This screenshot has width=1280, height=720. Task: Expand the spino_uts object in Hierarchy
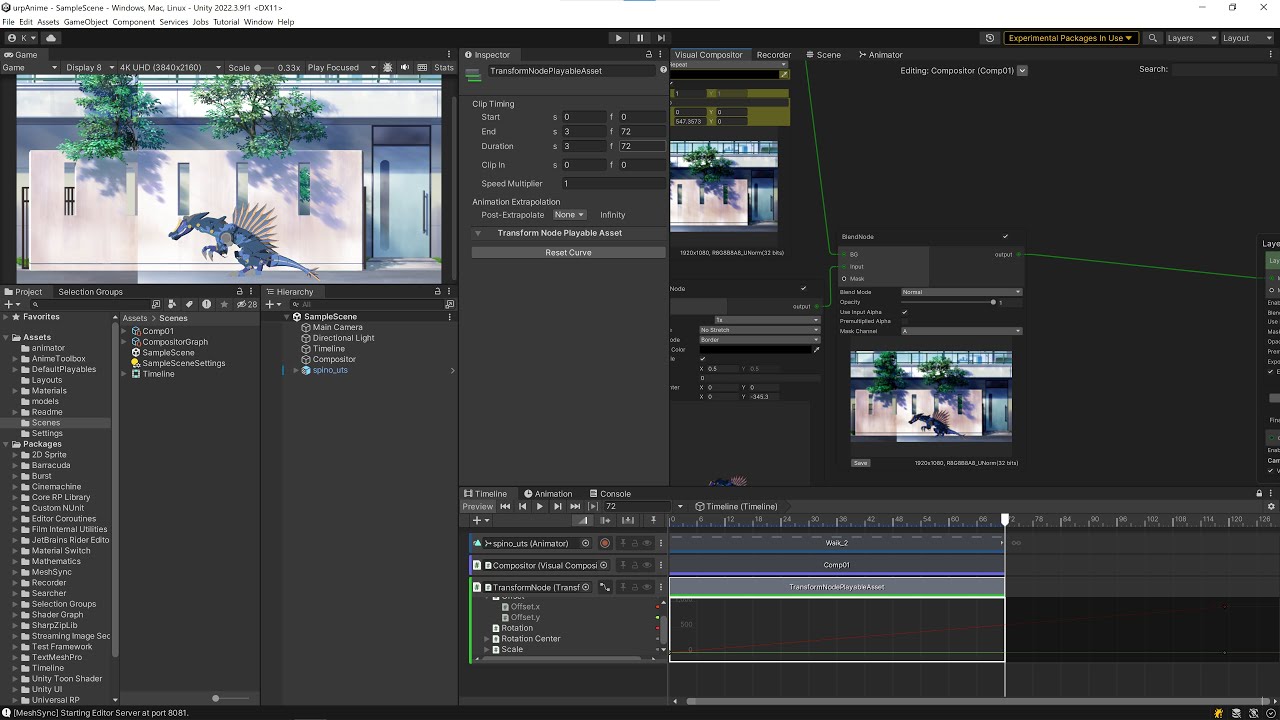(296, 370)
